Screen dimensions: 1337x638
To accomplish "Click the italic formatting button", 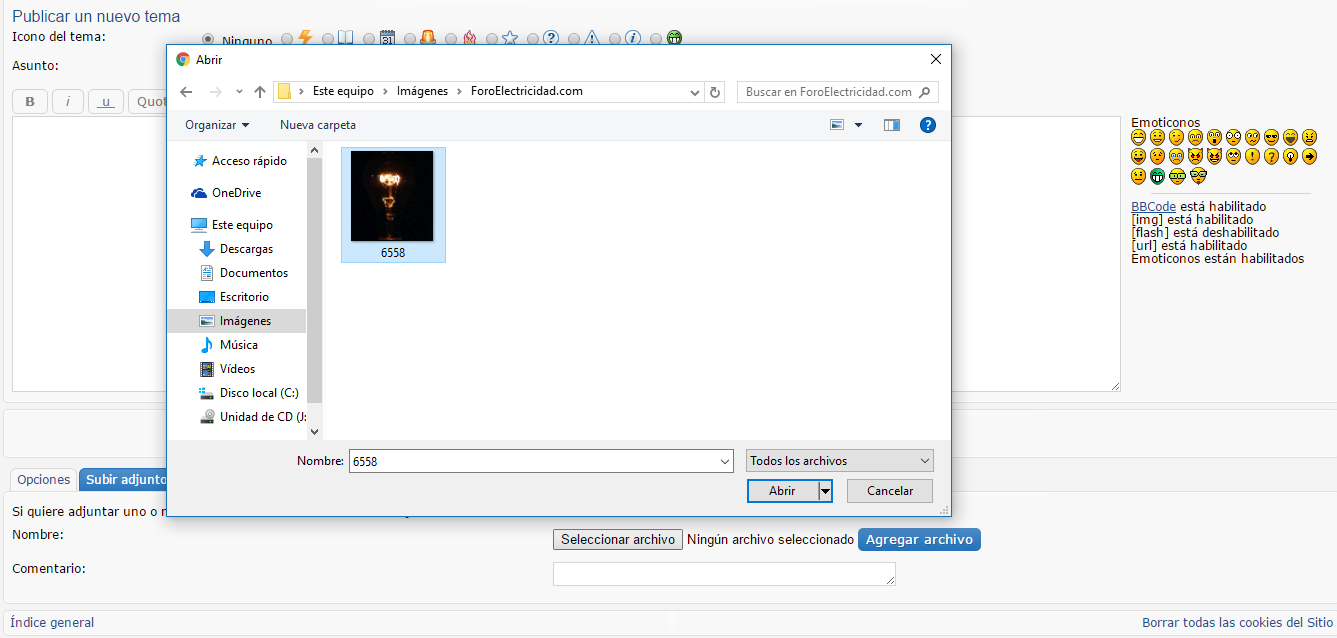I will point(67,101).
